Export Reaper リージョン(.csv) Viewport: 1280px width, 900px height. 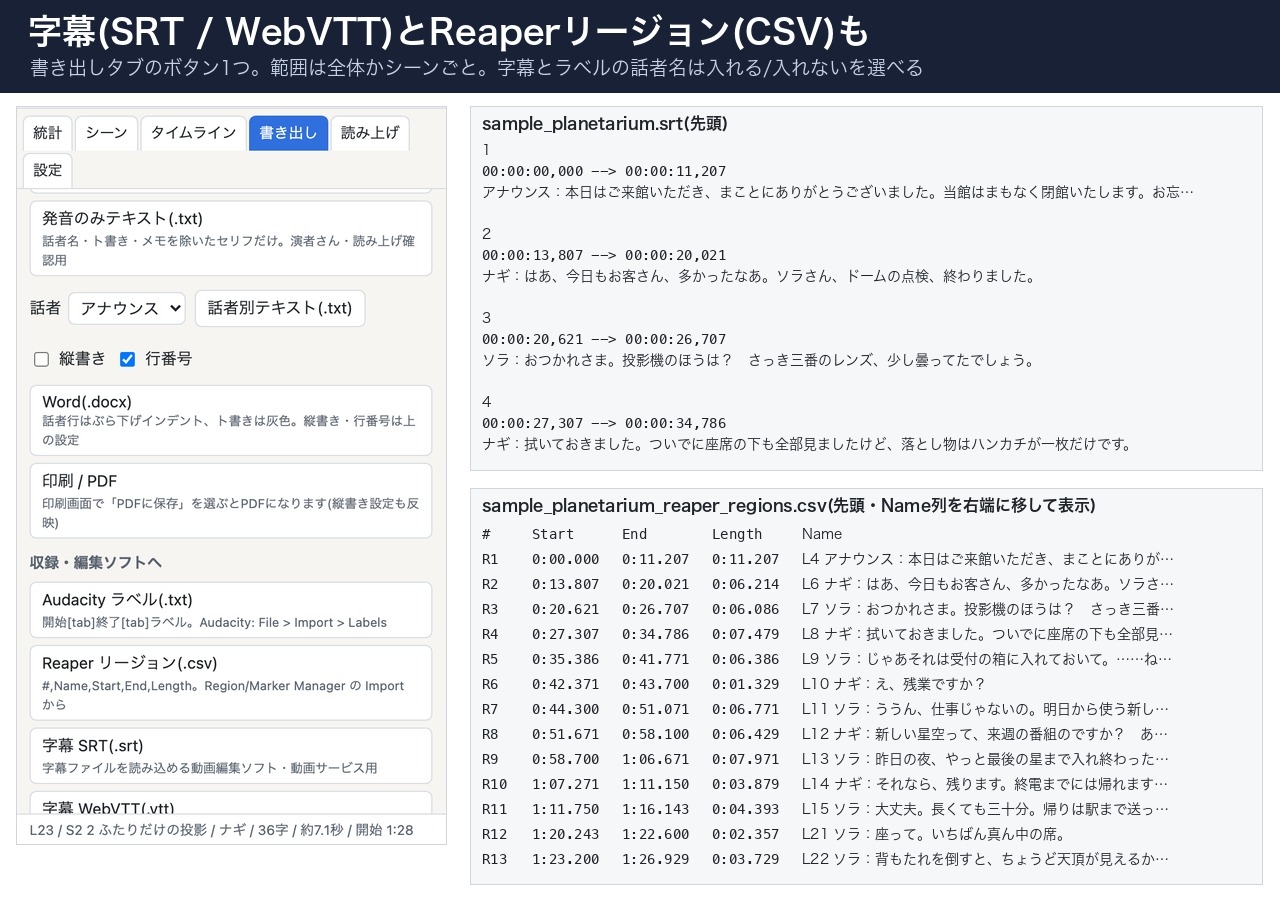click(231, 682)
